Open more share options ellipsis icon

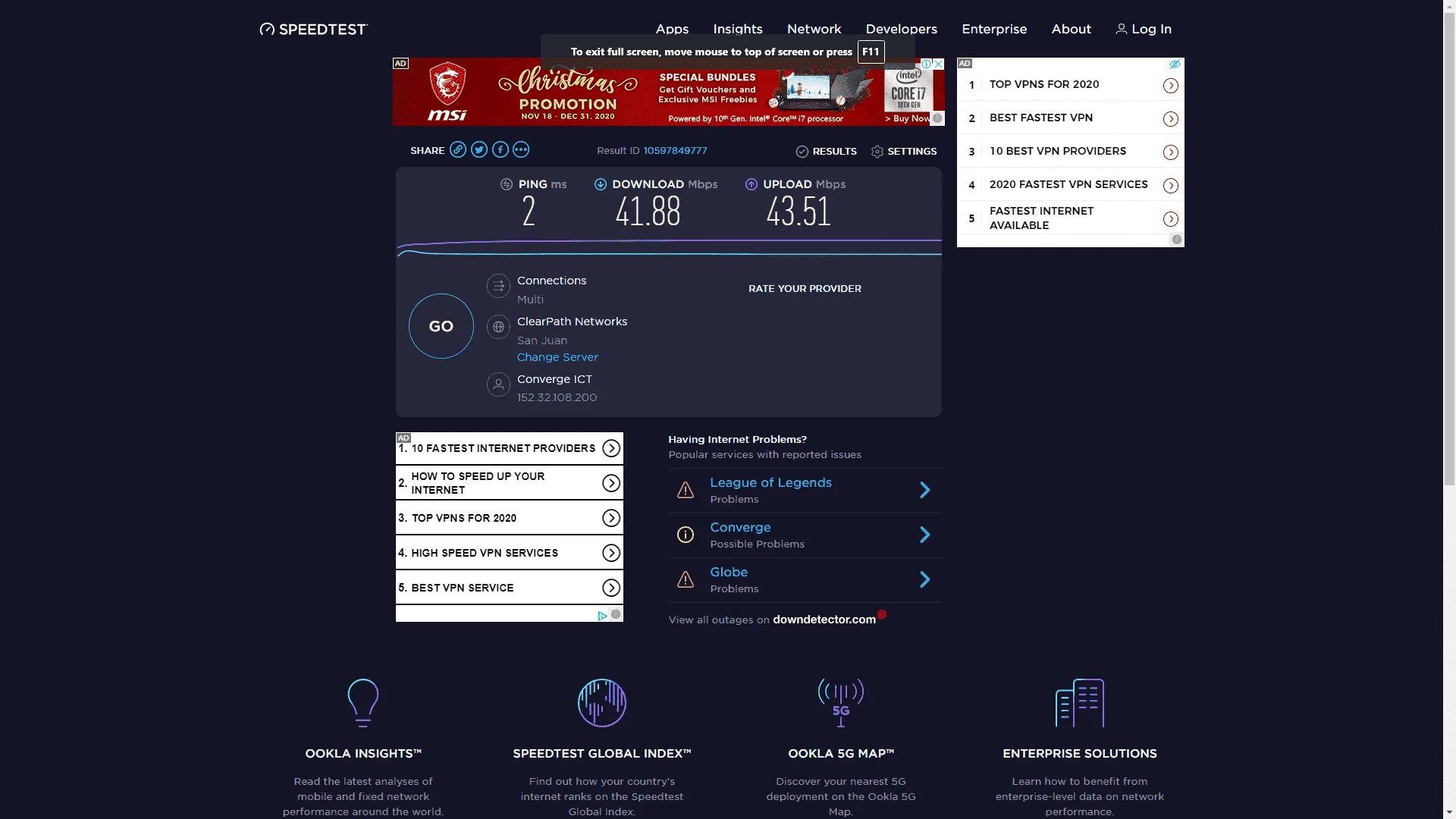[521, 149]
